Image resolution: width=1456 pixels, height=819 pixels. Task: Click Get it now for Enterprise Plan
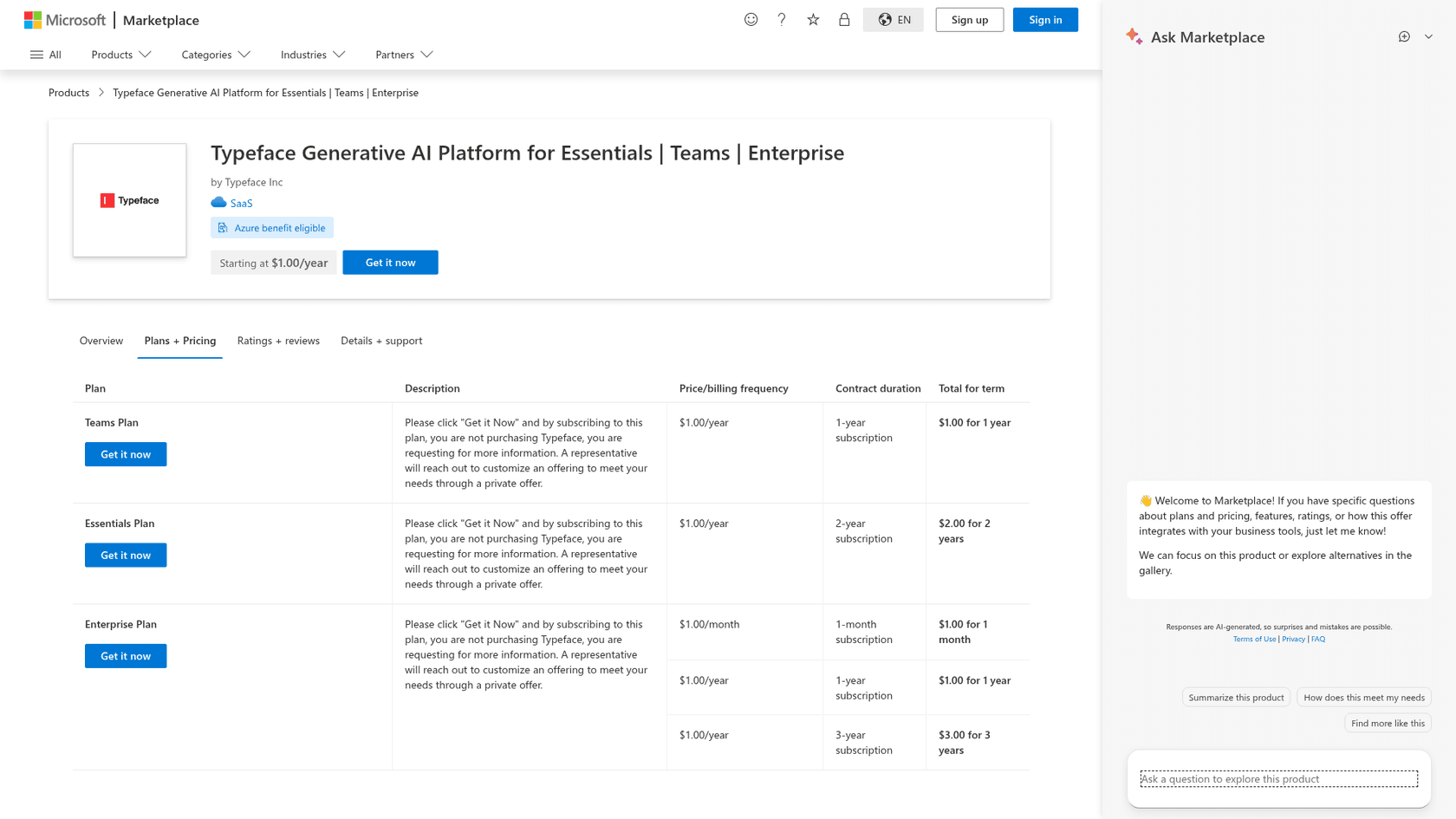click(126, 656)
